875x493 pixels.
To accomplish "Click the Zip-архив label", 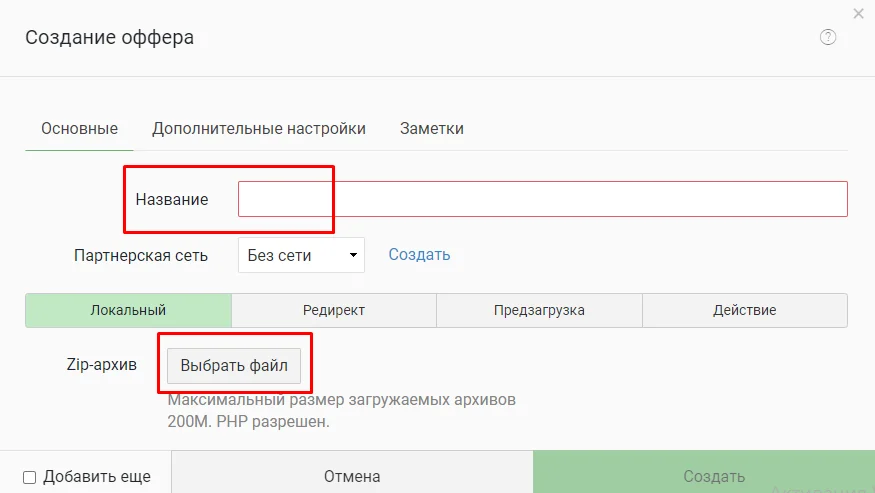I will click(101, 365).
